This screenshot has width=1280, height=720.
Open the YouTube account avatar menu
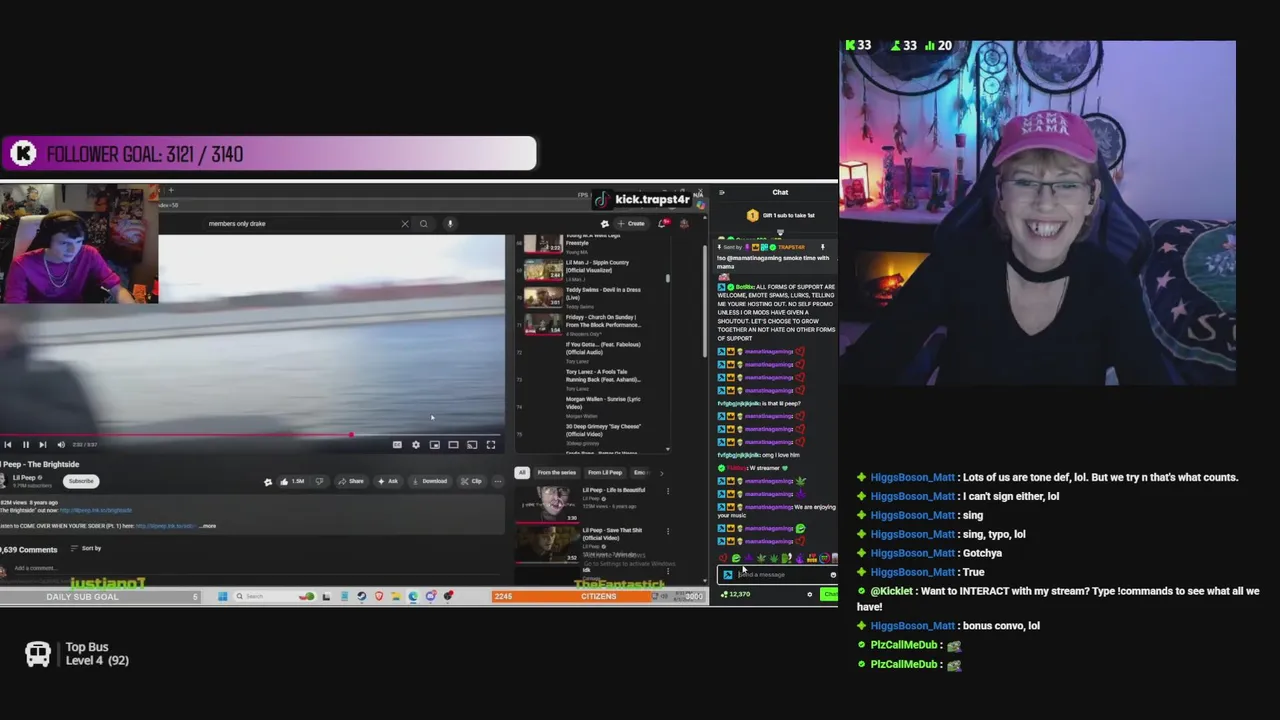(684, 224)
